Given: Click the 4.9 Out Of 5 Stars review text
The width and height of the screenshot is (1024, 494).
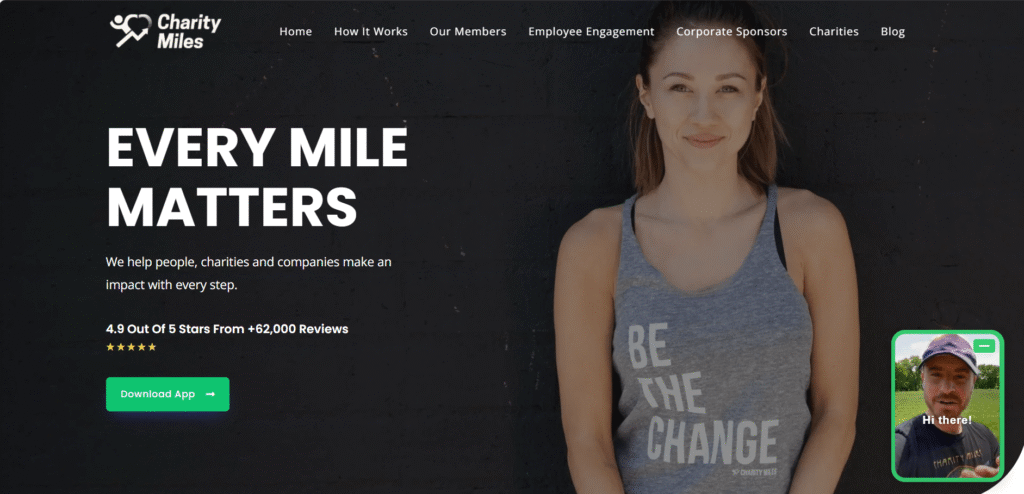Looking at the screenshot, I should coord(227,329).
